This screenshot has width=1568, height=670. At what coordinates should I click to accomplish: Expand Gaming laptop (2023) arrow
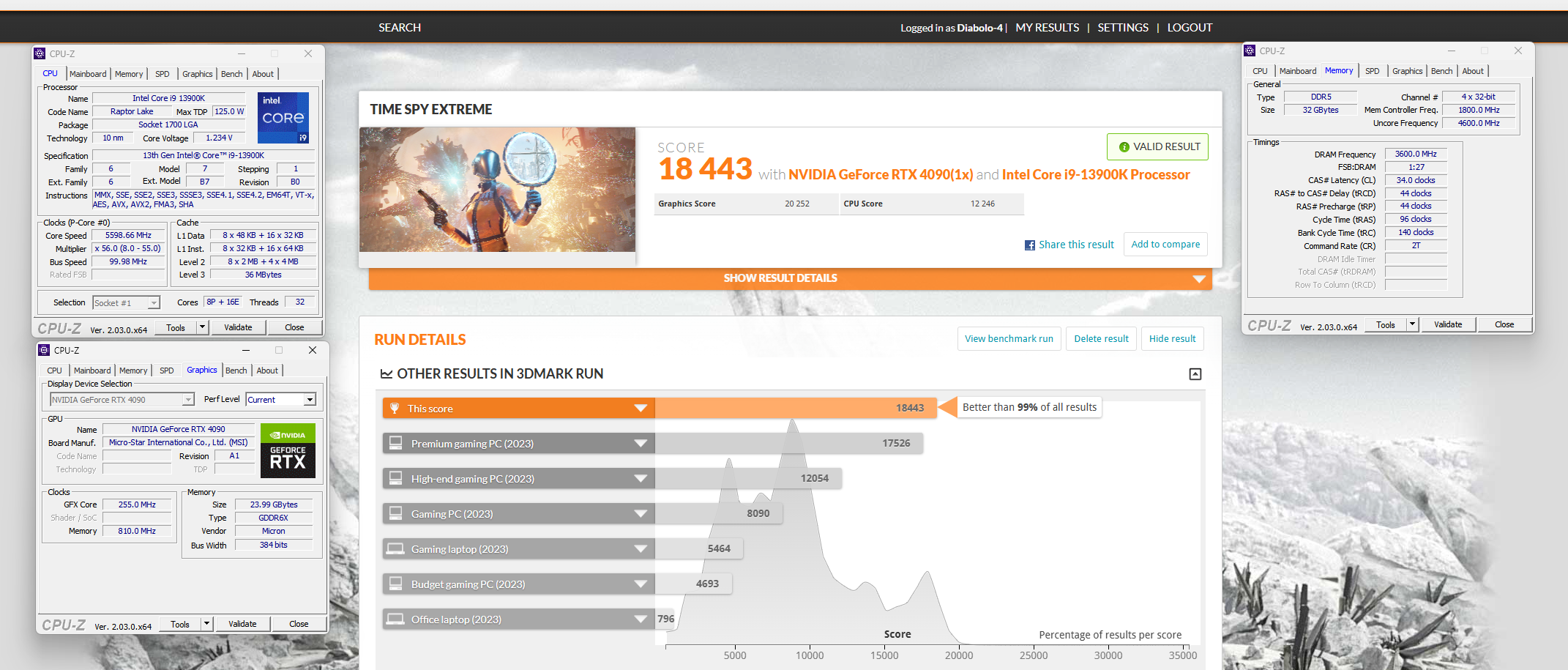(x=641, y=548)
